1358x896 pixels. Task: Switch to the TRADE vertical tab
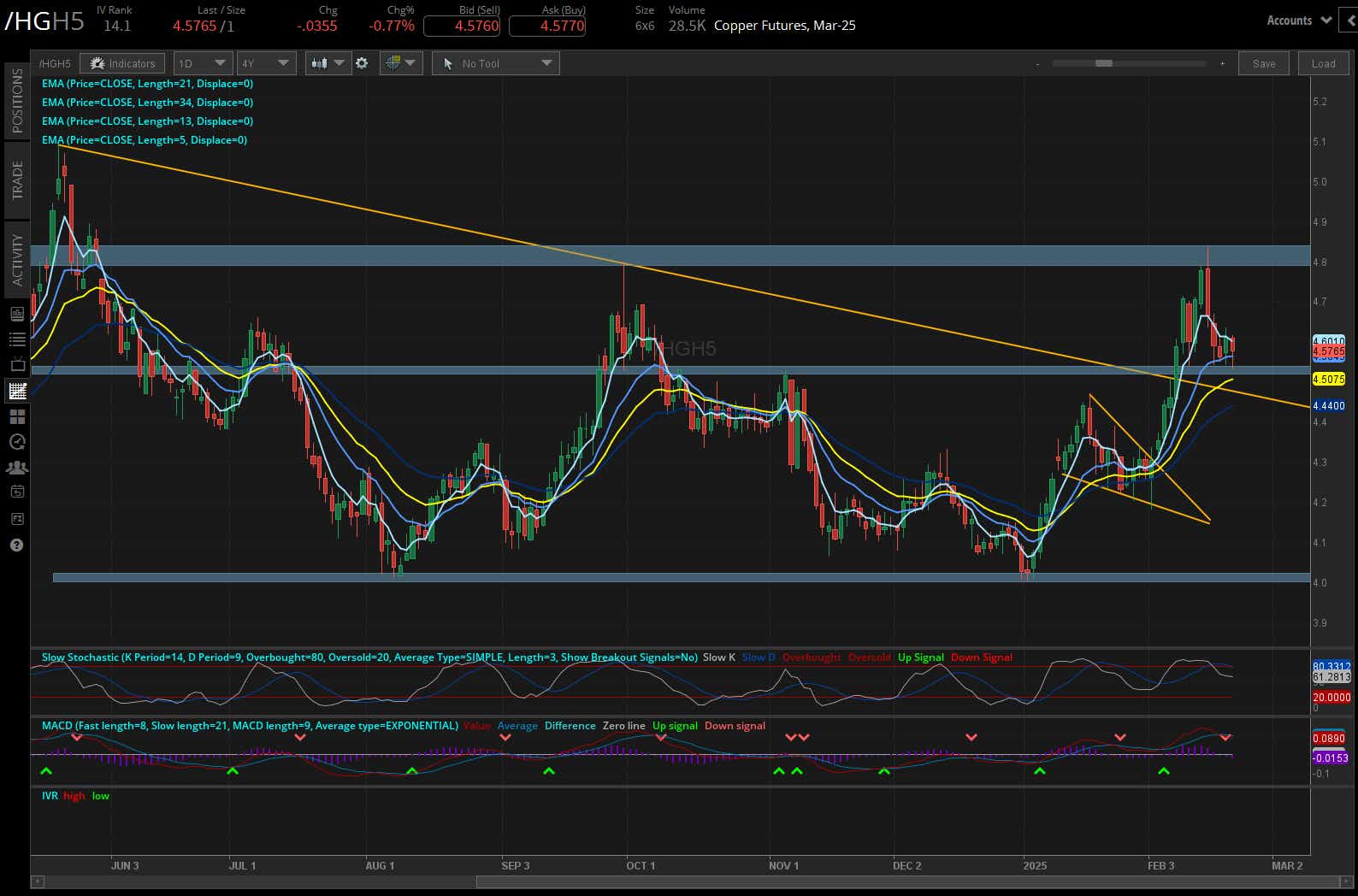(17, 180)
